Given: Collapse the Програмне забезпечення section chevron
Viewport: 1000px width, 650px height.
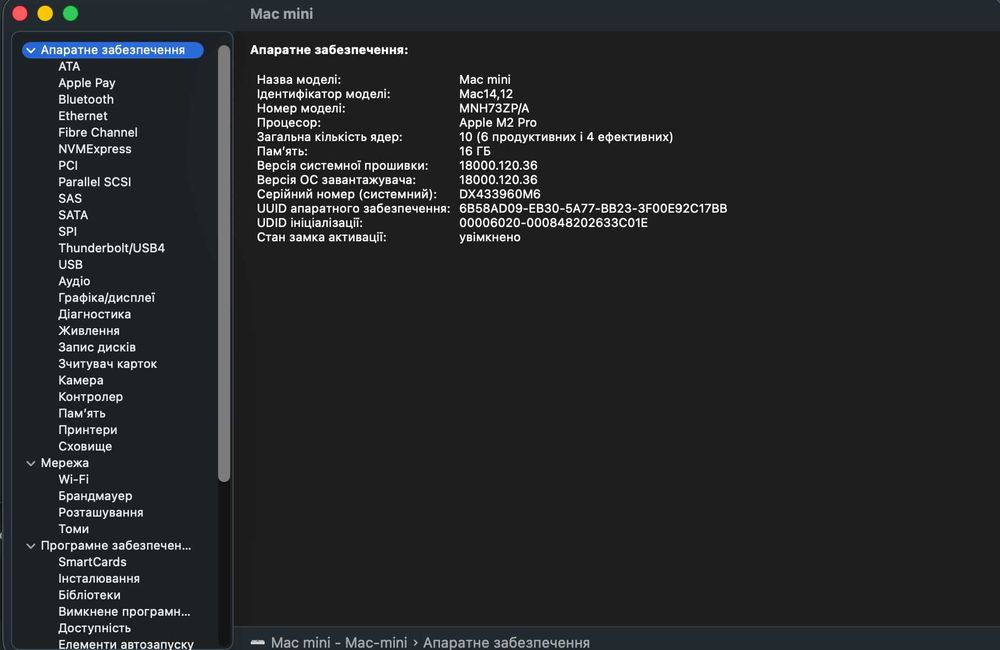Looking at the screenshot, I should (31, 546).
